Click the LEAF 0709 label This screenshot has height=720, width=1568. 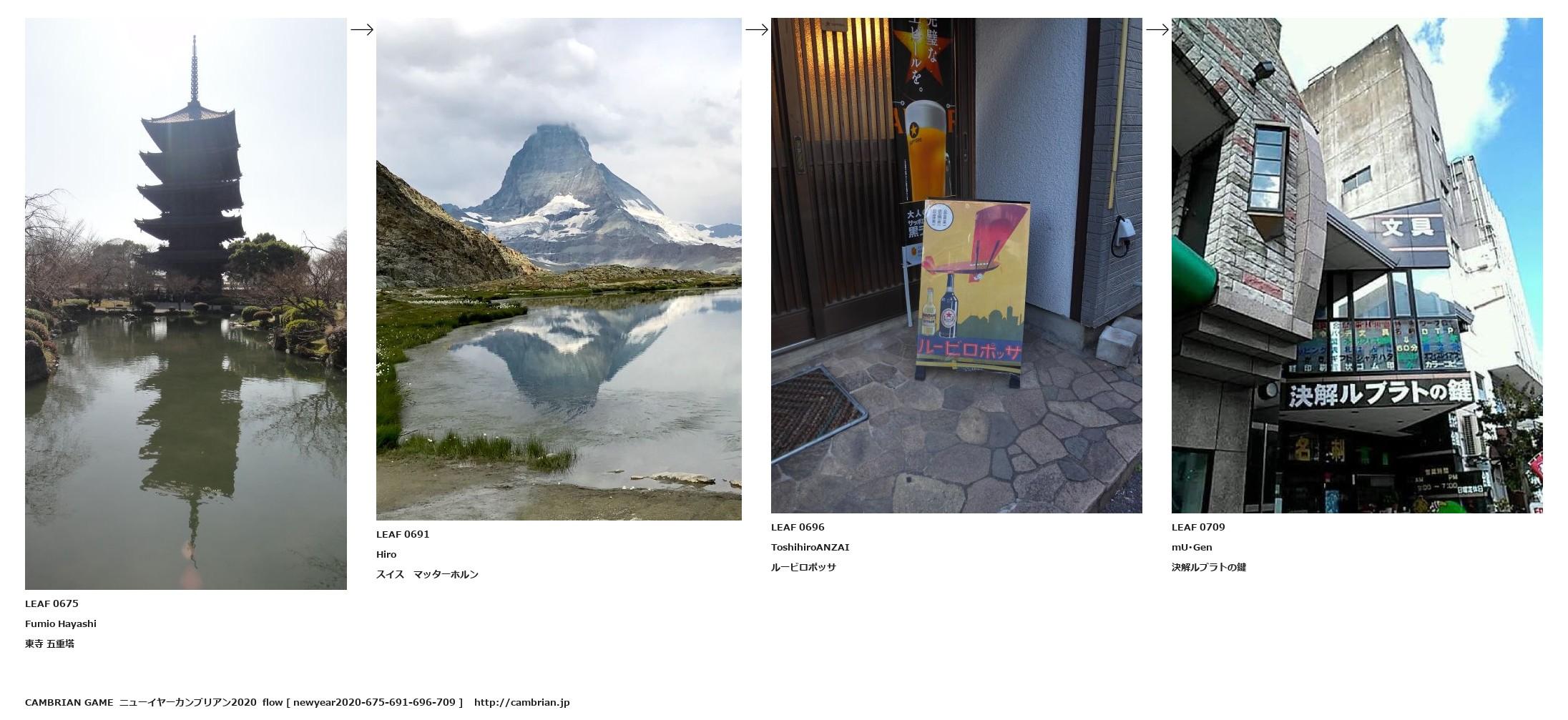(1198, 527)
